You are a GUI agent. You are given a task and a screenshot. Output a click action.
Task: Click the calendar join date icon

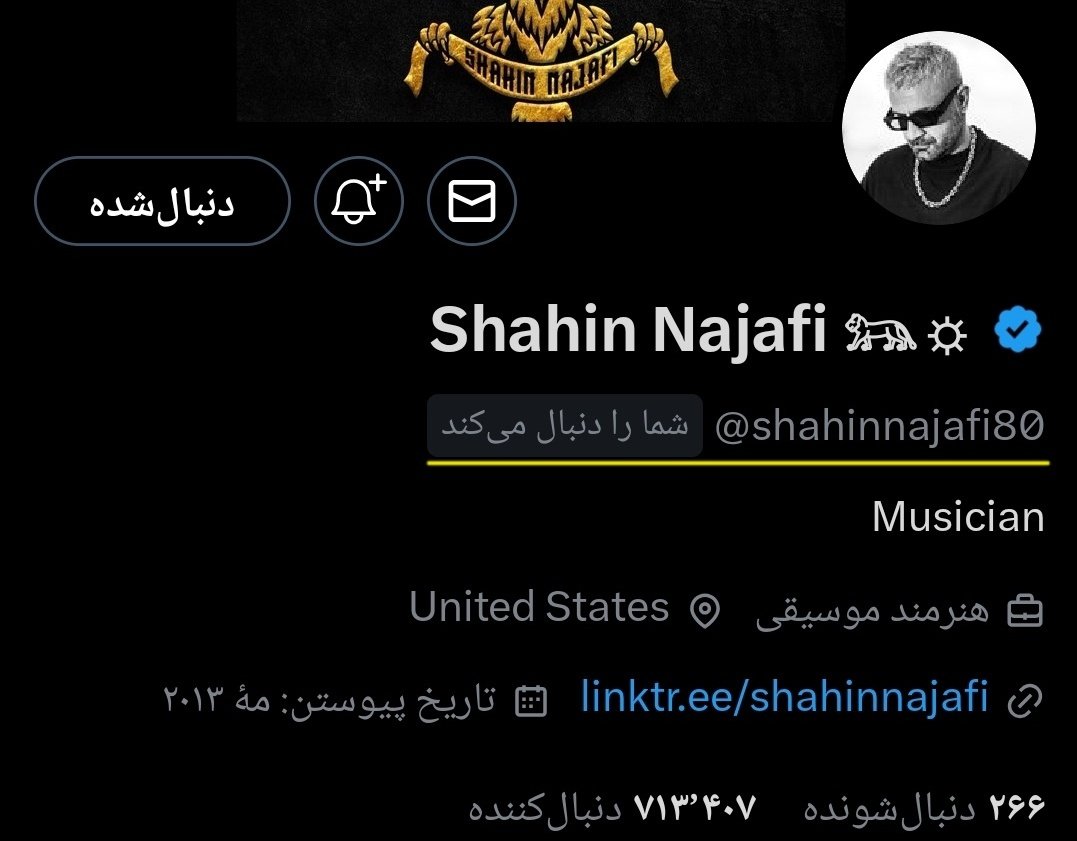[x=531, y=702]
